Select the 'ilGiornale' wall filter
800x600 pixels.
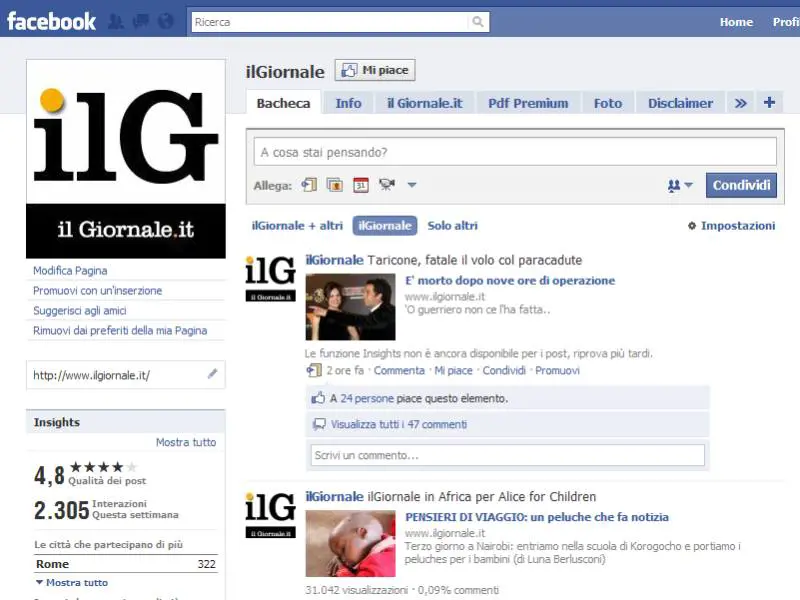point(385,226)
